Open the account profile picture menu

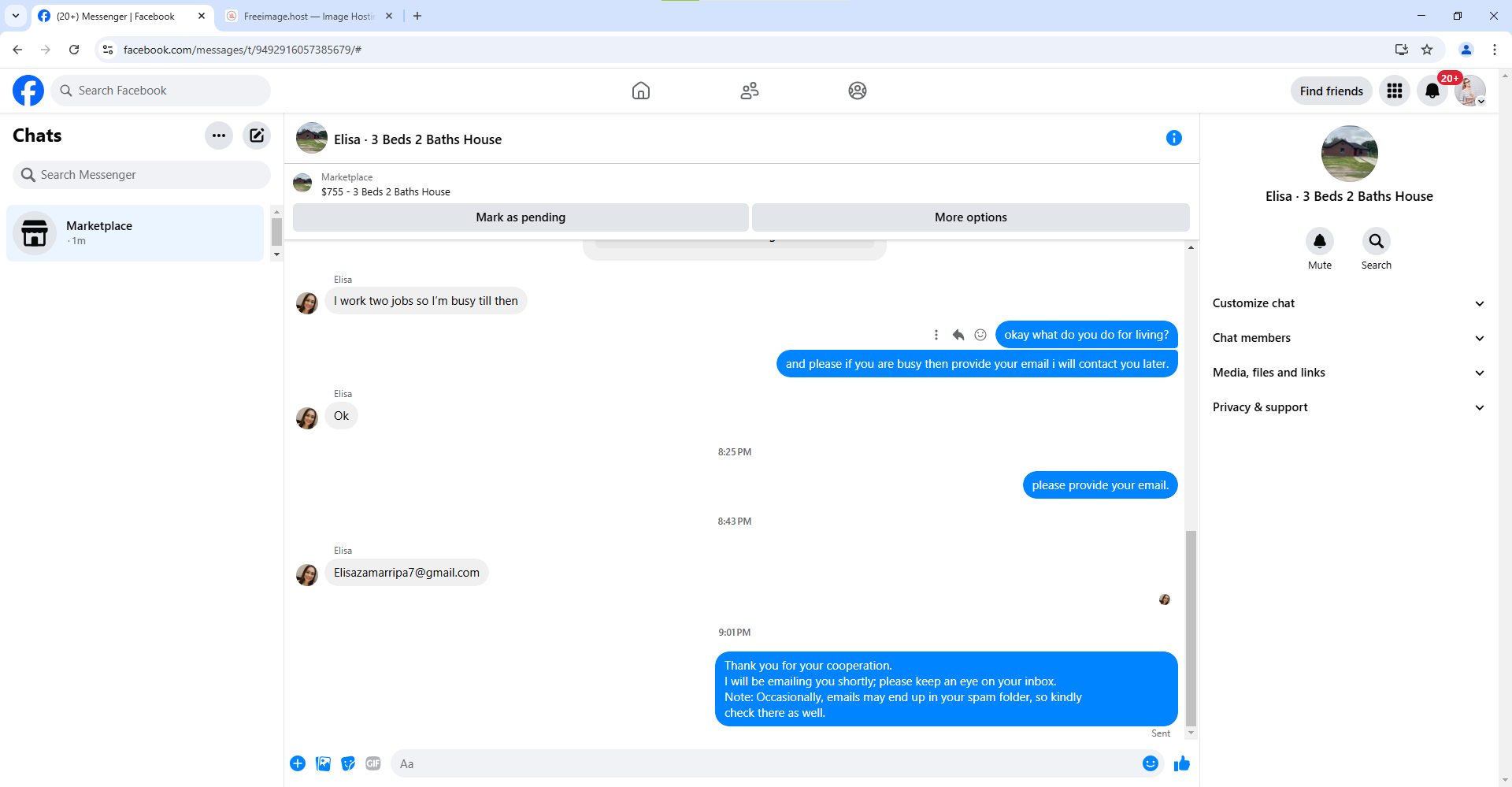(1469, 91)
